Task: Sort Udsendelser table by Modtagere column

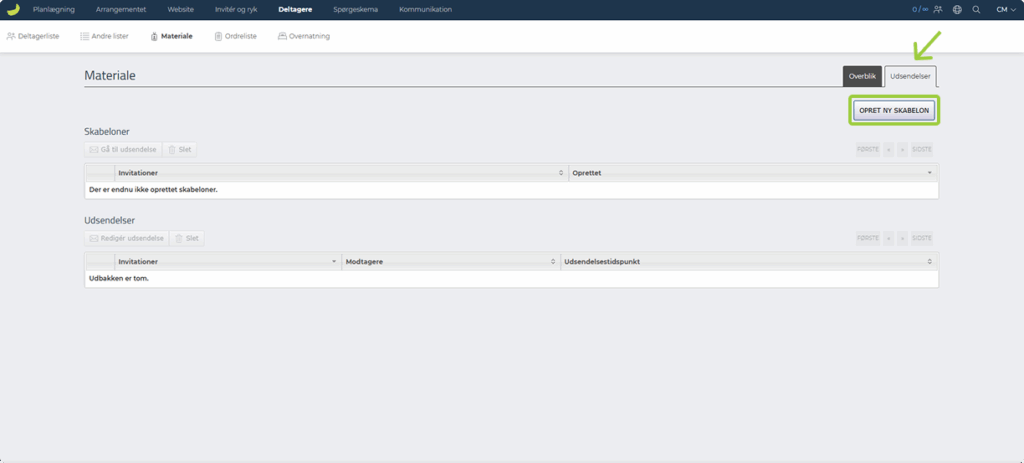Action: 451,262
